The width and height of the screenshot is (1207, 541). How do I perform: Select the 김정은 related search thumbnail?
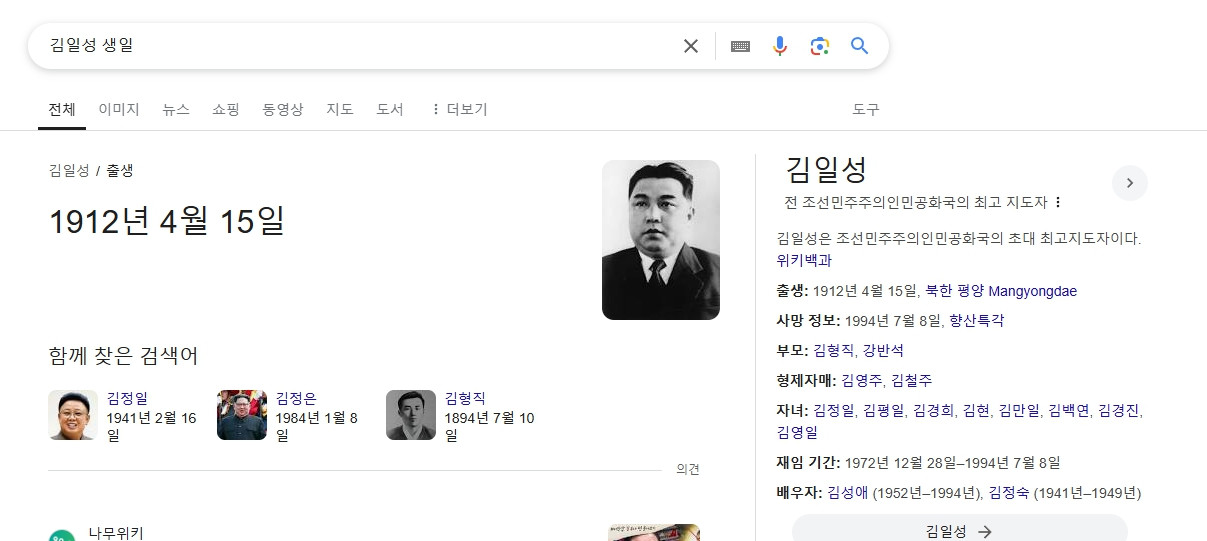(x=242, y=415)
